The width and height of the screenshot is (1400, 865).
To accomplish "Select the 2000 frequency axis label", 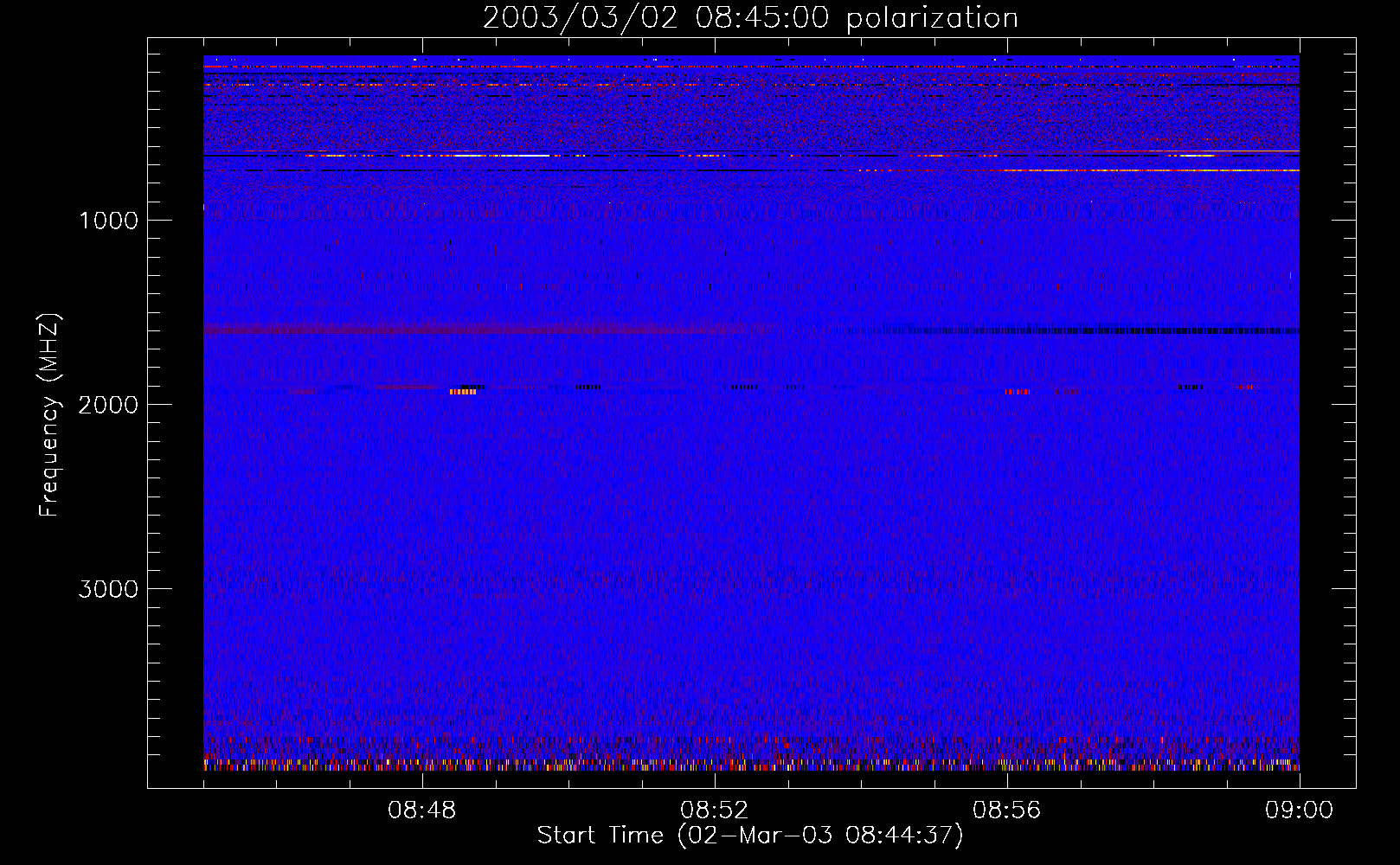I will (x=108, y=405).
